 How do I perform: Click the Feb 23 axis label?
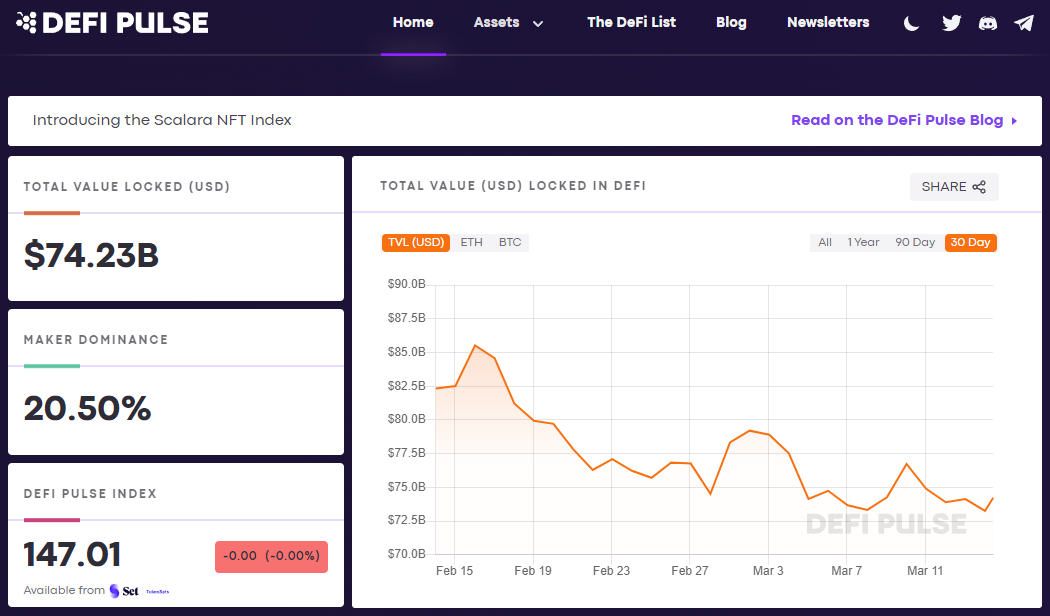point(611,571)
